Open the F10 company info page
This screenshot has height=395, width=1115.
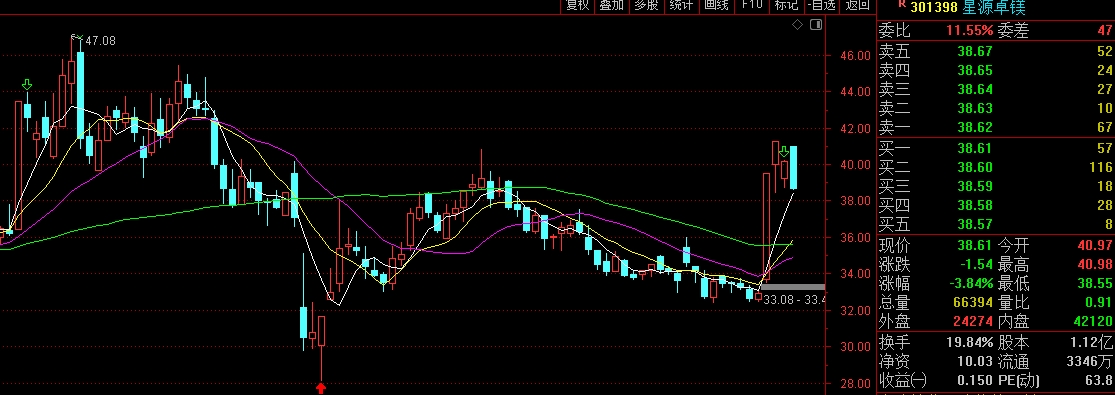pyautogui.click(x=751, y=6)
